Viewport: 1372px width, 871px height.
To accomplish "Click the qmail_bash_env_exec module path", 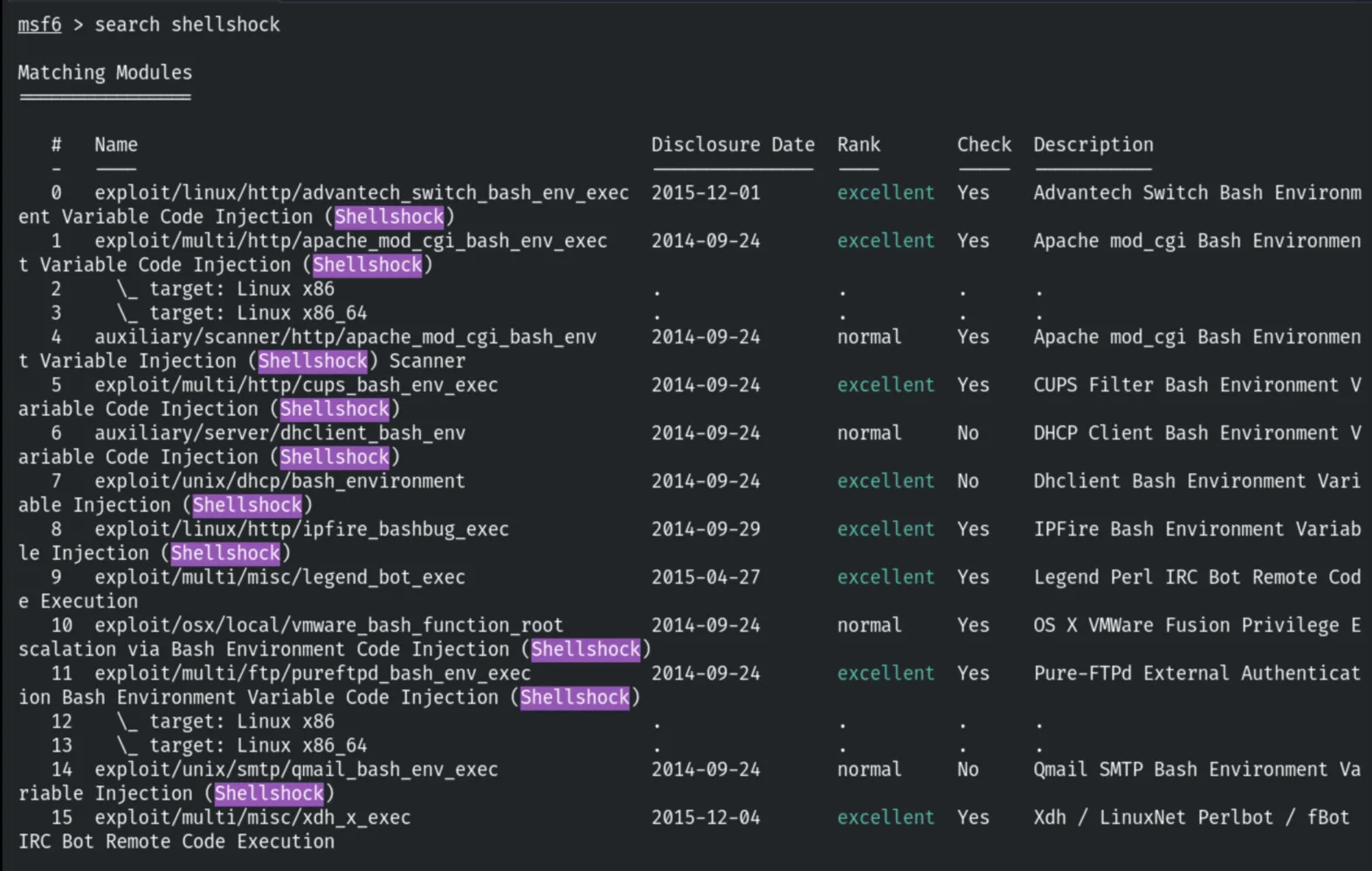I will 296,770.
